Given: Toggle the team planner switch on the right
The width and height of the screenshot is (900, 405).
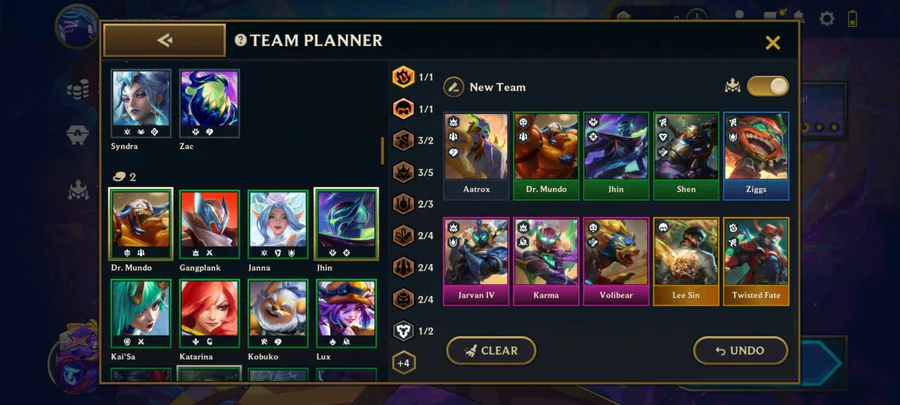Looking at the screenshot, I should (x=767, y=86).
